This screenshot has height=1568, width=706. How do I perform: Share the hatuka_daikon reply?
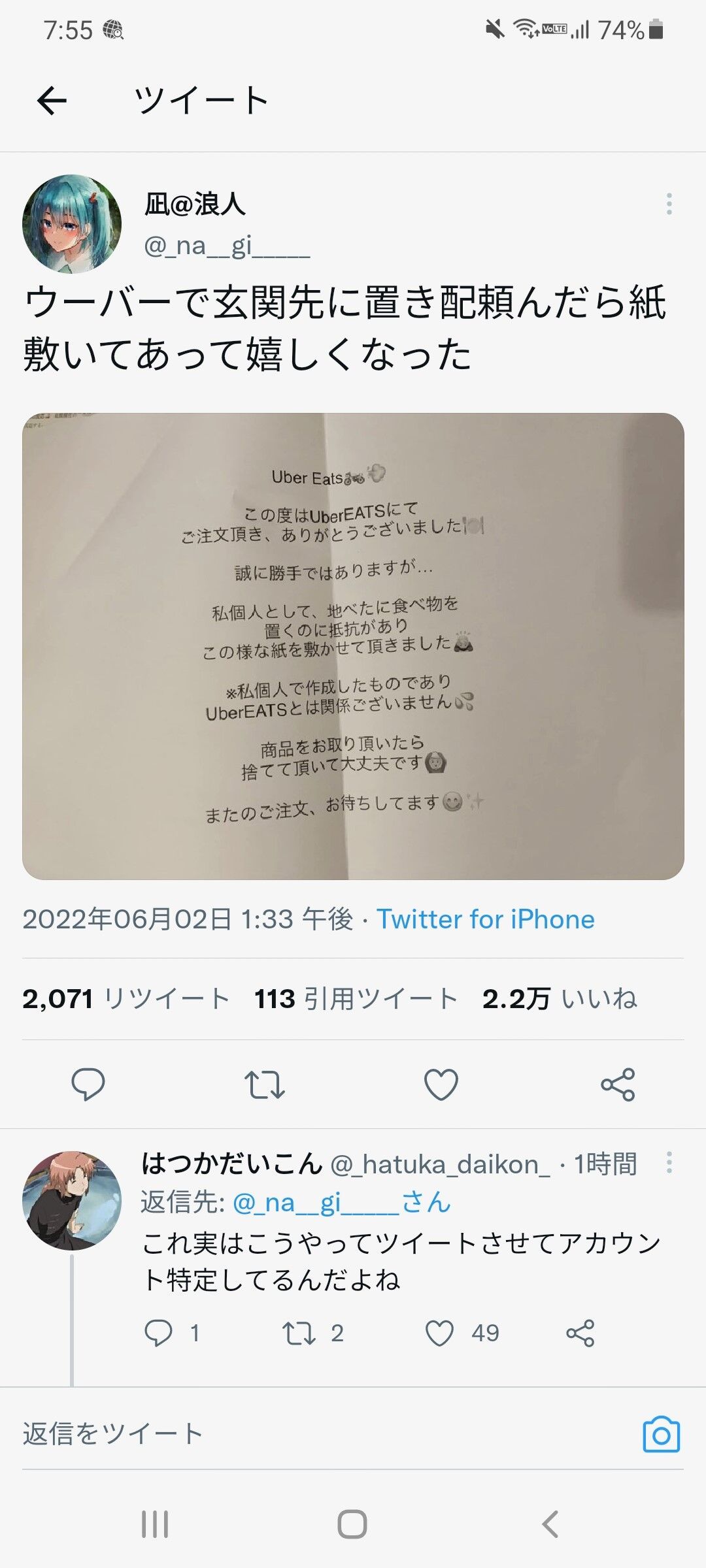(580, 1333)
